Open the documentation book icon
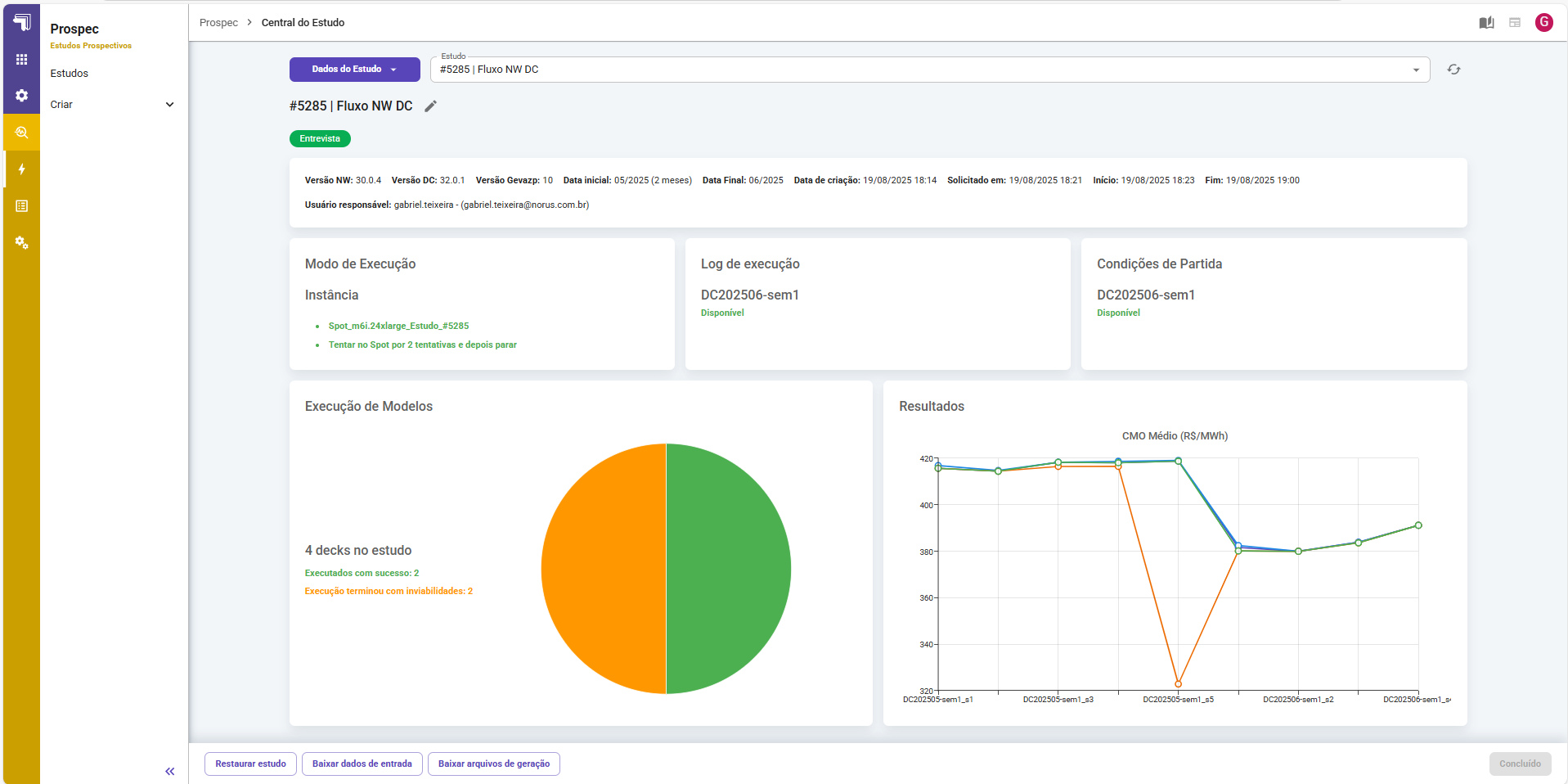This screenshot has width=1568, height=784. pos(1486,23)
